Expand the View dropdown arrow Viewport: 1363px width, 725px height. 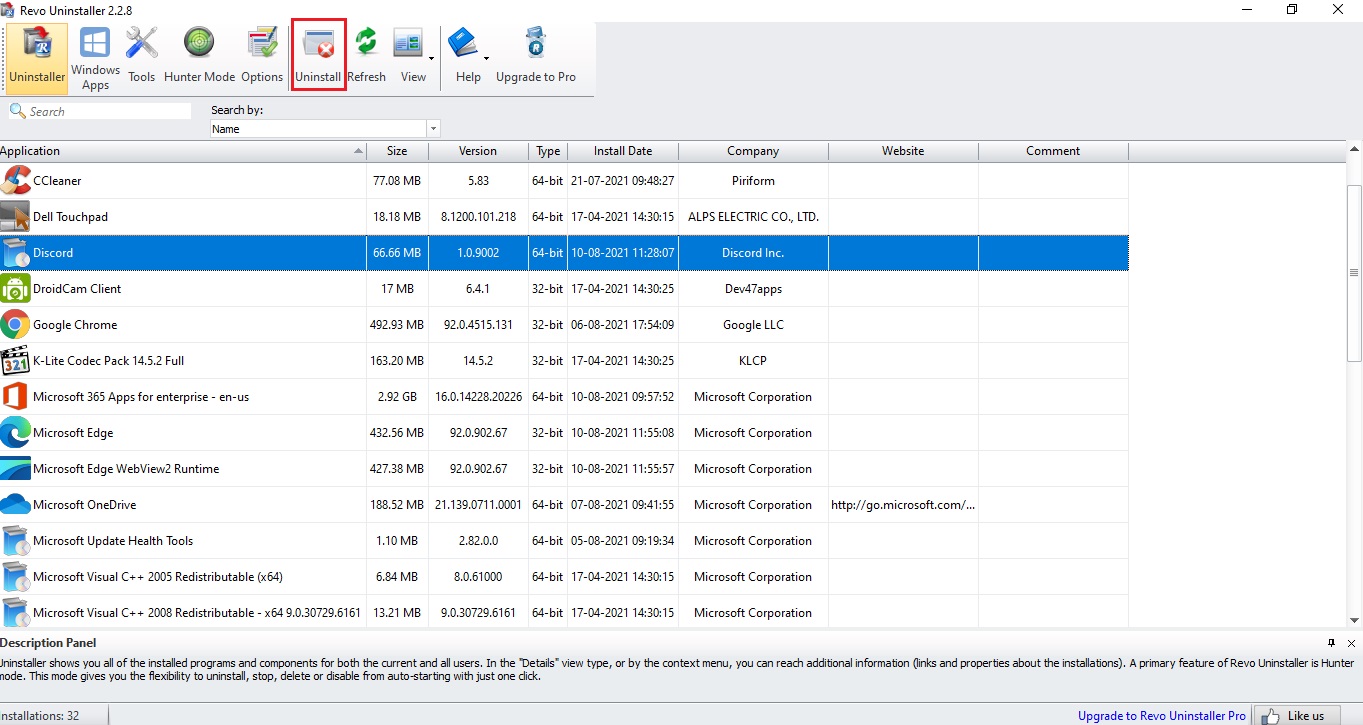432,57
